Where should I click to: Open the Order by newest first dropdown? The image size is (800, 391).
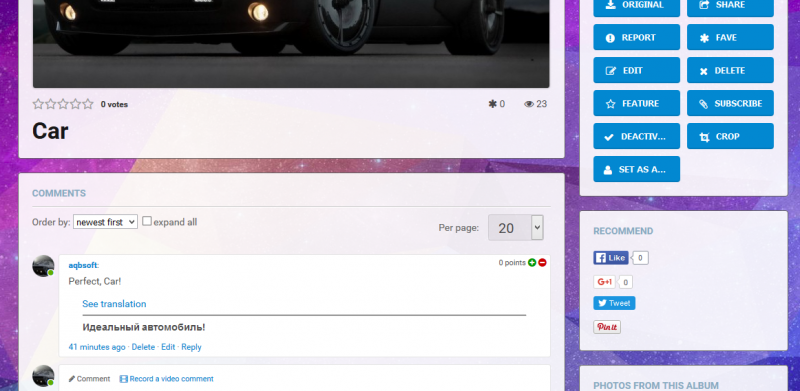105,222
